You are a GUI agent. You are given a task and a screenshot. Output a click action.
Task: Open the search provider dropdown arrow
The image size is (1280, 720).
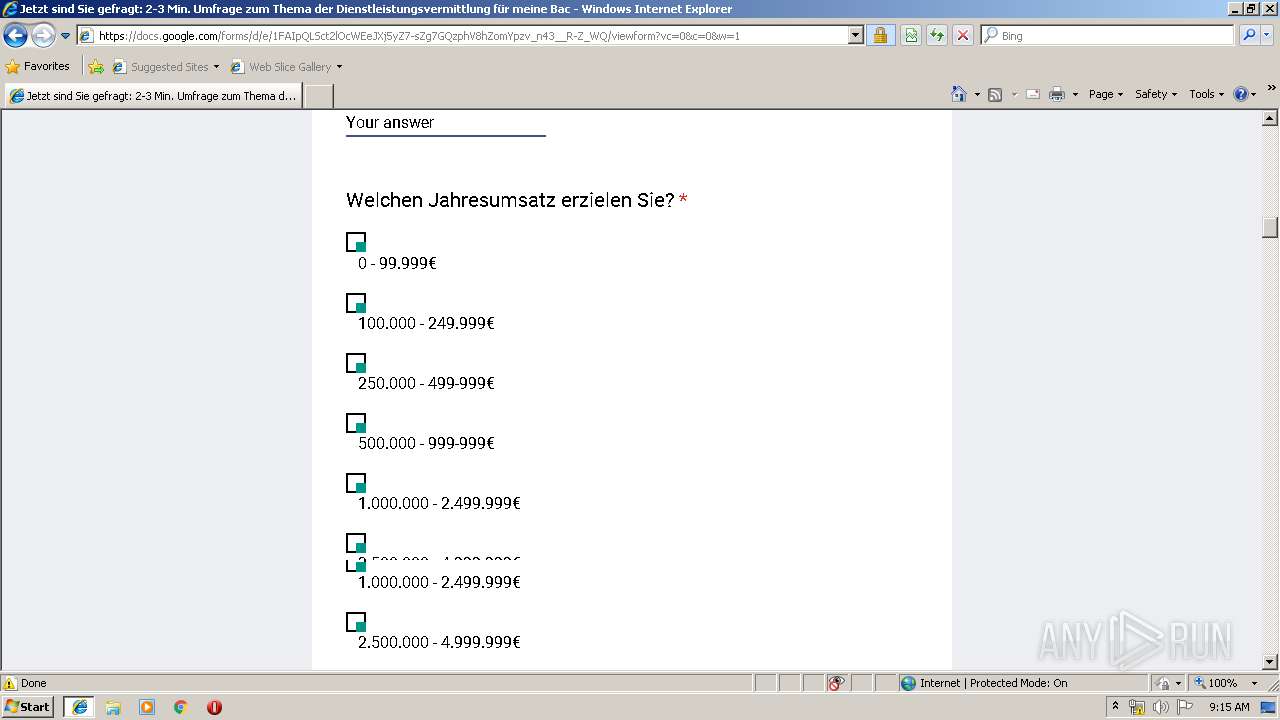click(1267, 35)
